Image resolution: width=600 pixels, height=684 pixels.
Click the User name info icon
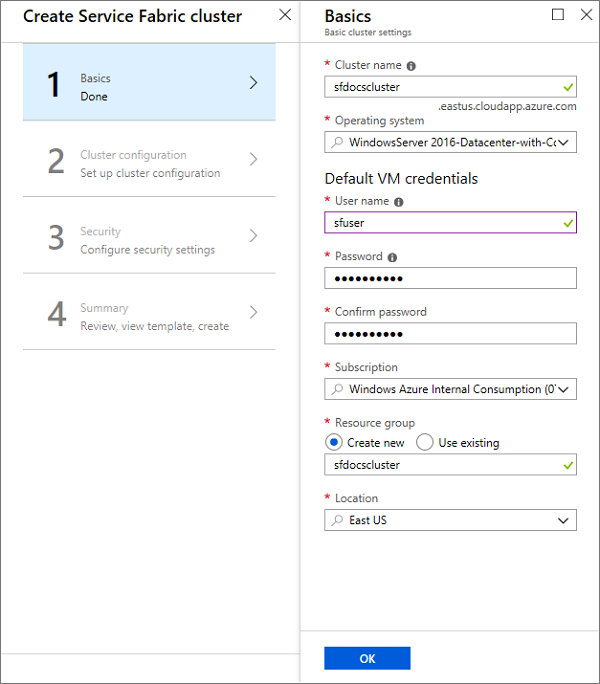pos(398,202)
